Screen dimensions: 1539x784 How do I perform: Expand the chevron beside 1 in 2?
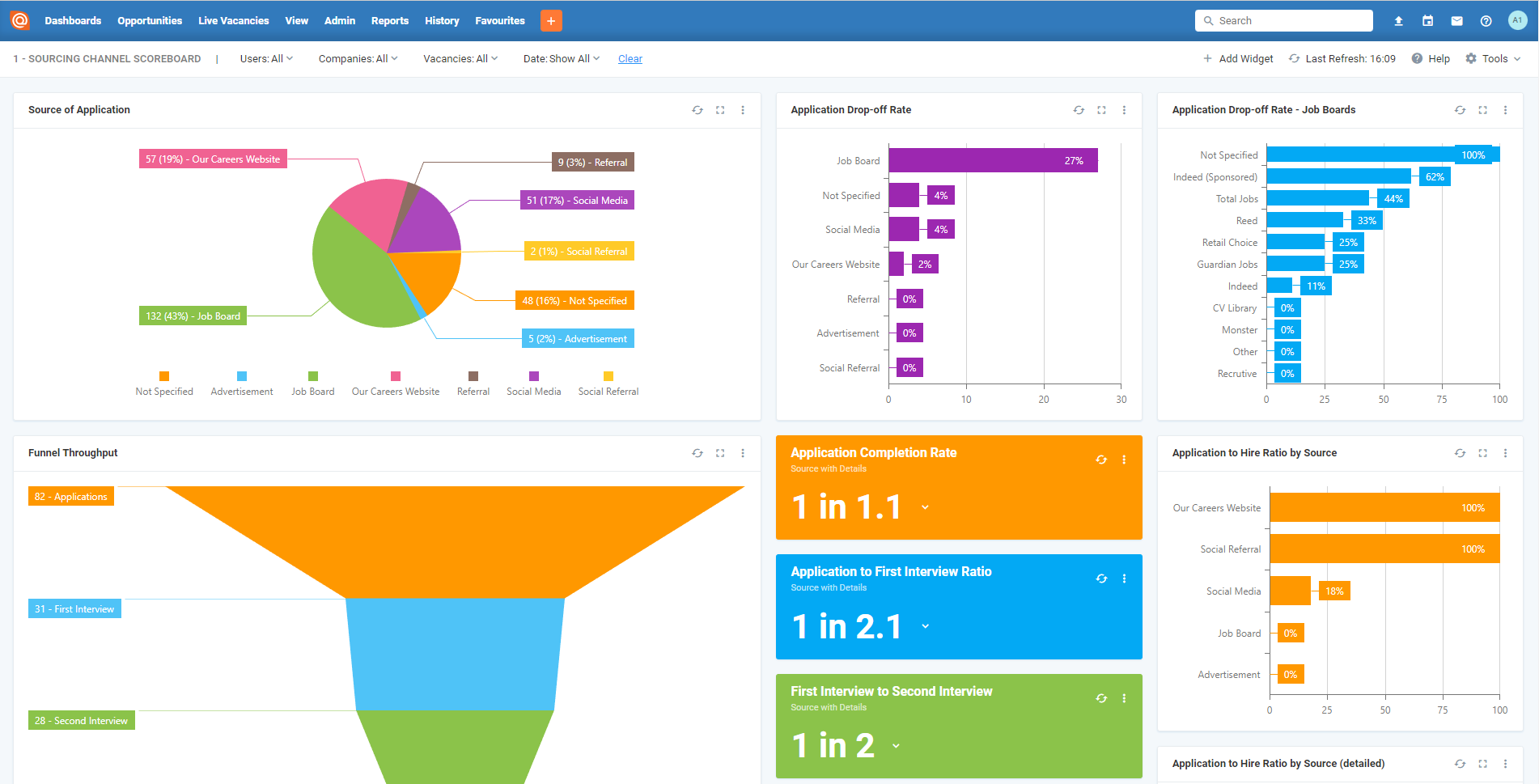click(896, 746)
